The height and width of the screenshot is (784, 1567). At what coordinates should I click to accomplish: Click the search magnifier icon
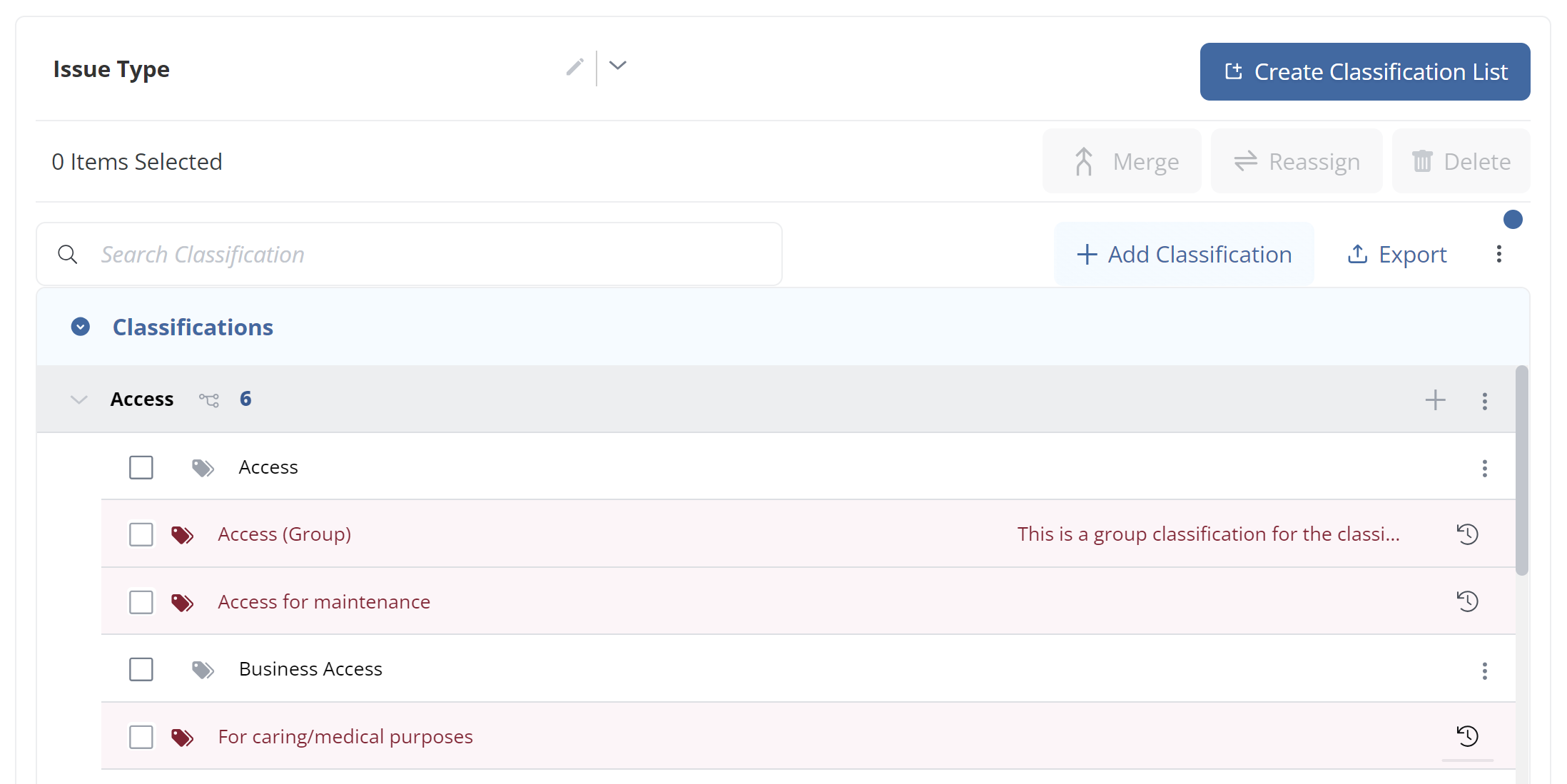[x=68, y=254]
